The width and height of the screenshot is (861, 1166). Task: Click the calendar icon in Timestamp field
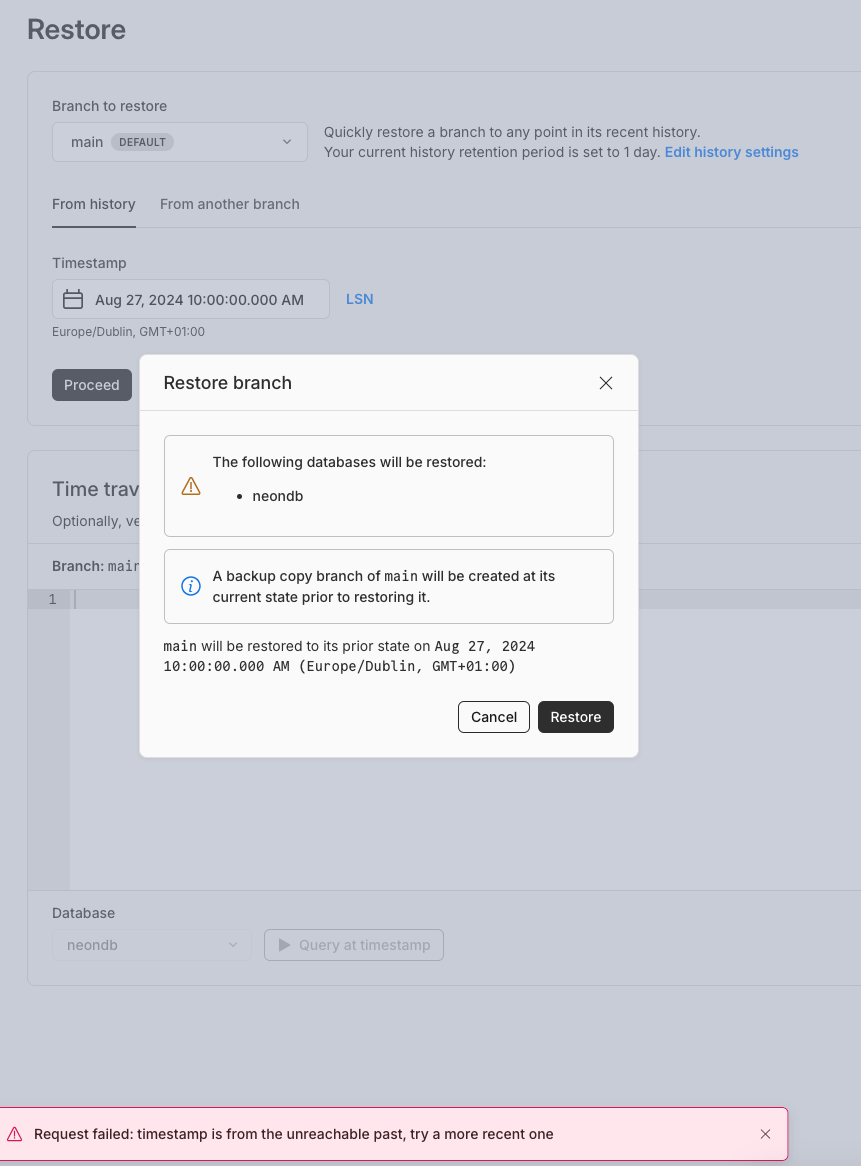(73, 299)
